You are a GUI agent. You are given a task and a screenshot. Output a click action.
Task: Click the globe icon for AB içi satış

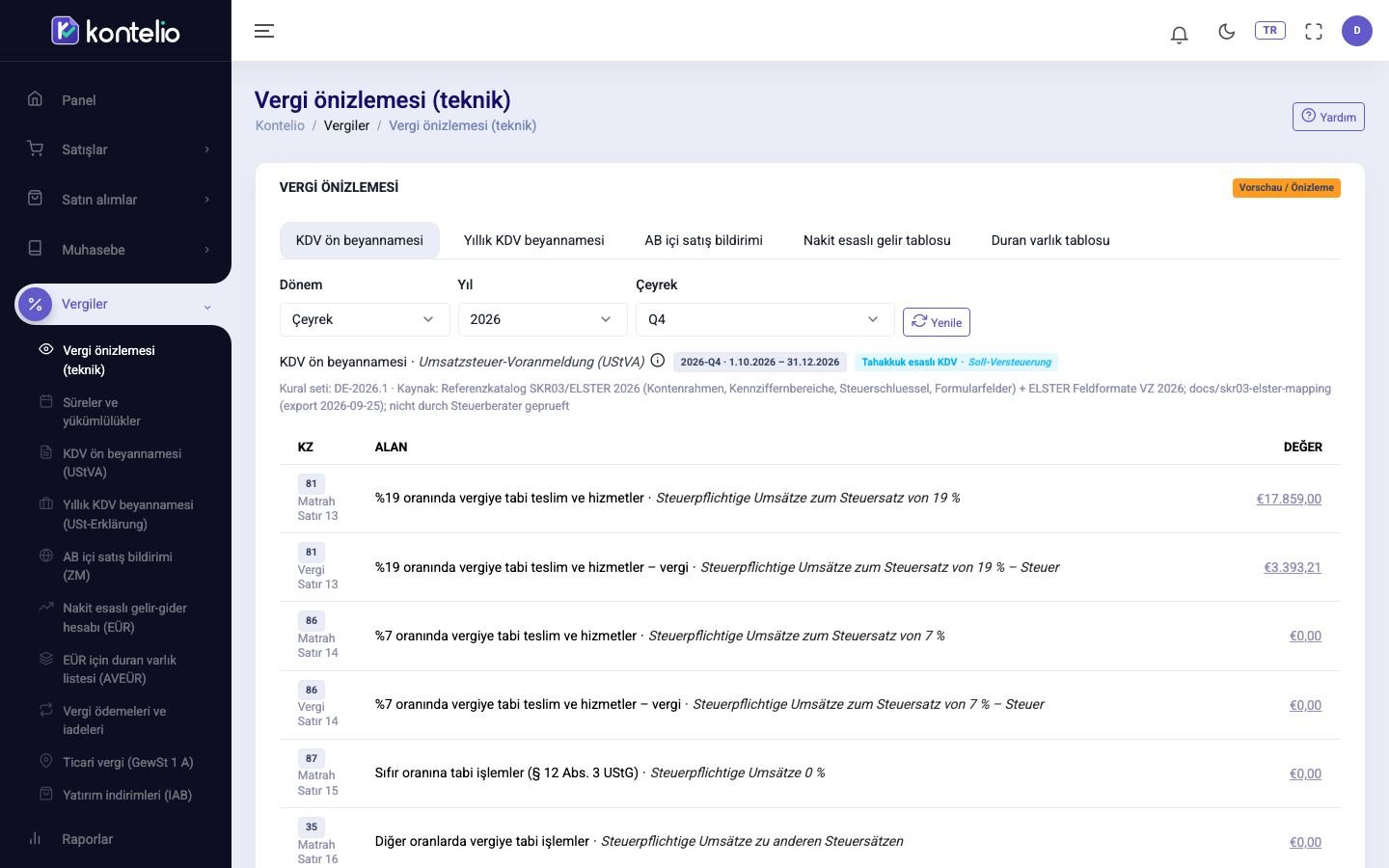45,556
